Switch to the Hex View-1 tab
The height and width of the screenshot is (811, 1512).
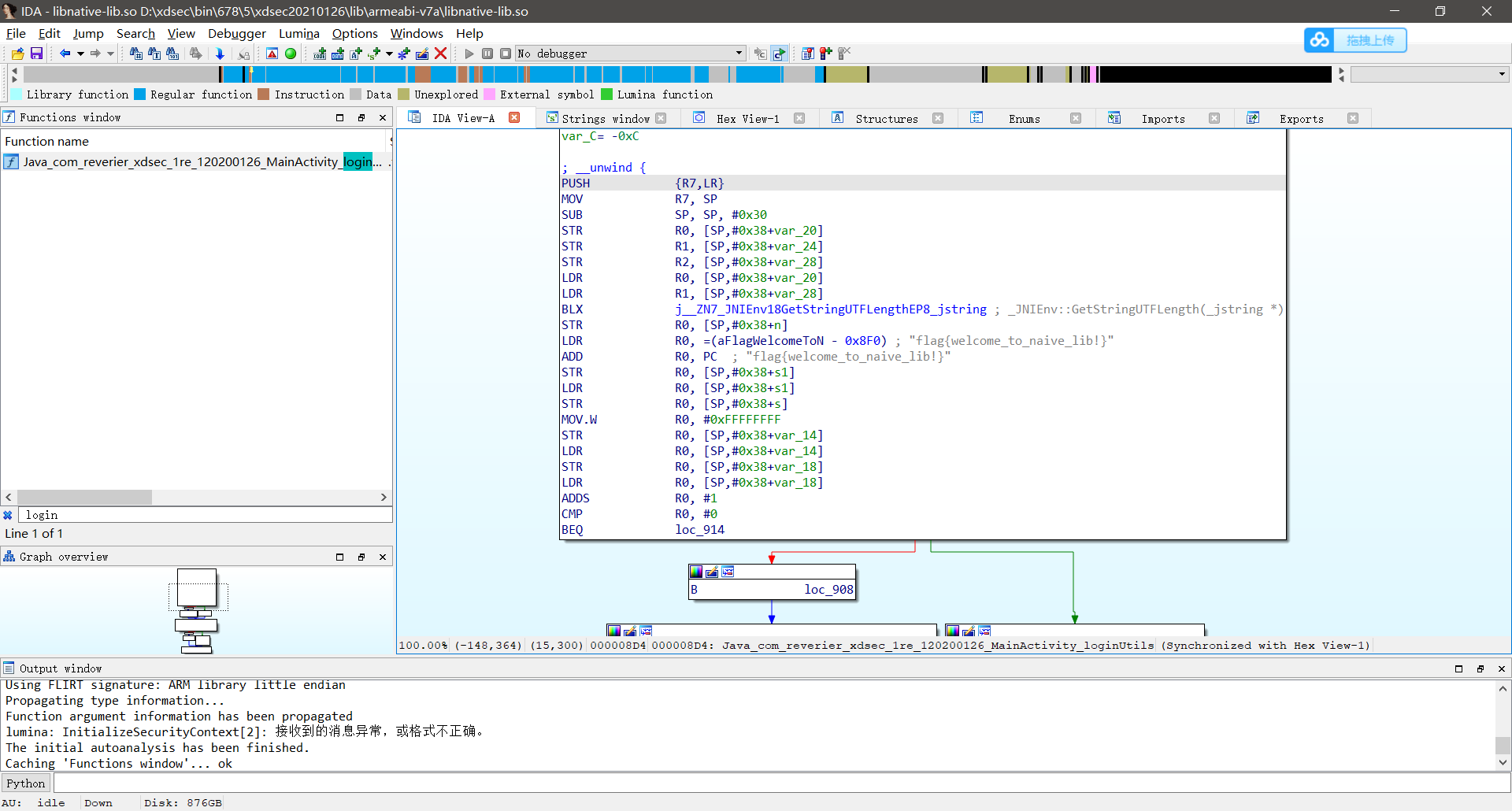(747, 119)
